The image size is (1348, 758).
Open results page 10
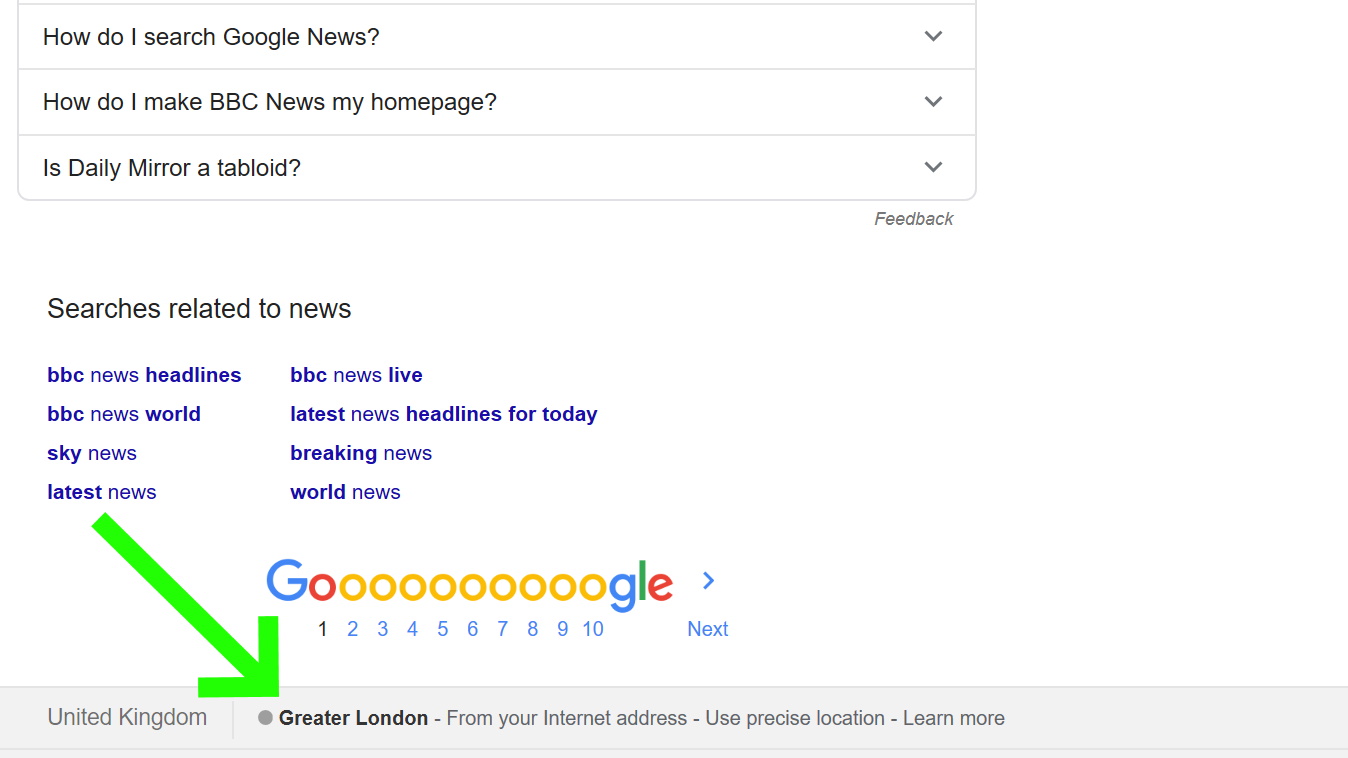(593, 629)
